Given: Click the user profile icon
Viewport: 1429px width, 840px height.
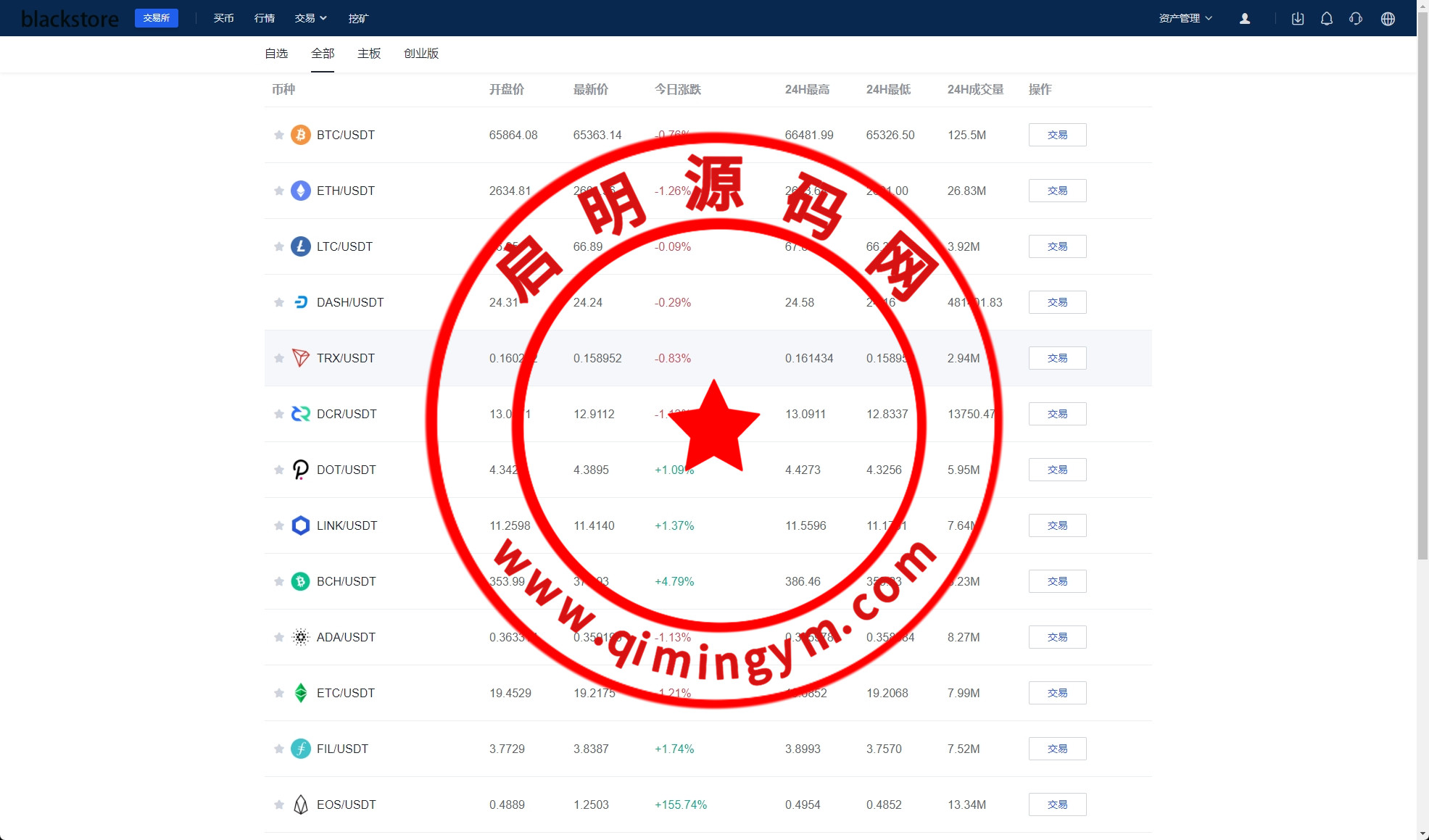Looking at the screenshot, I should (x=1244, y=19).
